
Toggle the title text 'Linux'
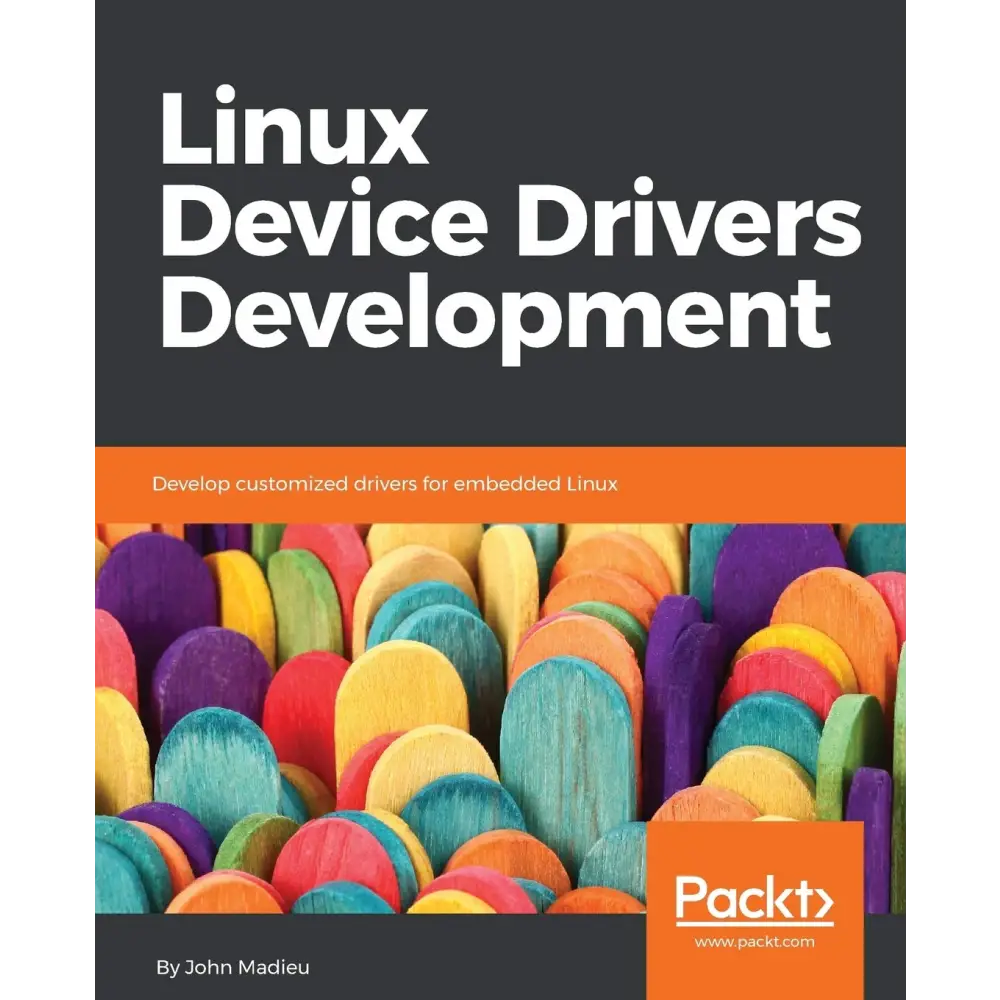[295, 130]
